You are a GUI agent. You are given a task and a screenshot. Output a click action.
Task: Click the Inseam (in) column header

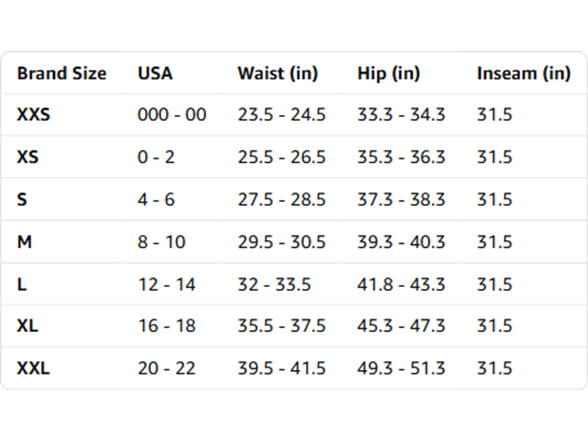coord(524,73)
